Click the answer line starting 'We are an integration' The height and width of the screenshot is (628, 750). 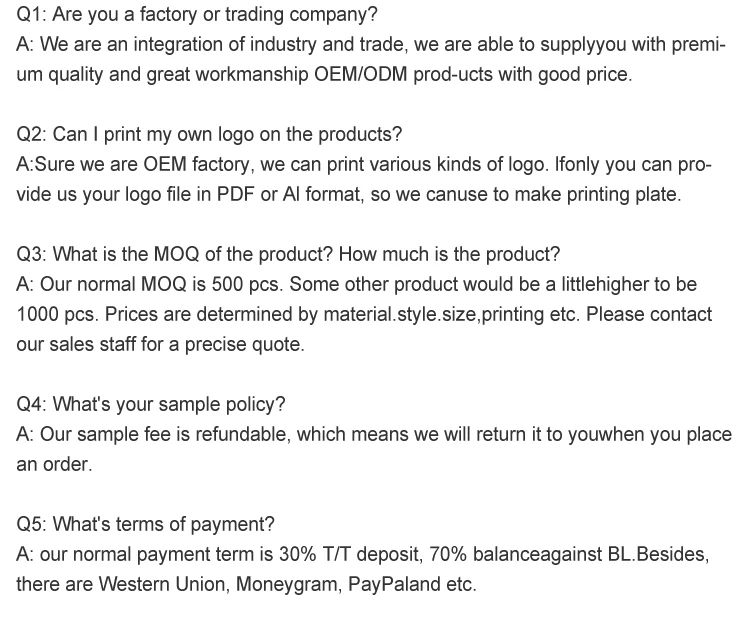[370, 45]
